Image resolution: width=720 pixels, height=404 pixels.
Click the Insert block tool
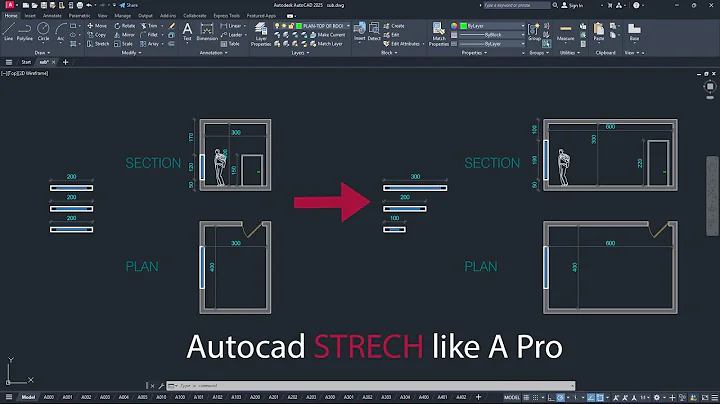tap(360, 32)
